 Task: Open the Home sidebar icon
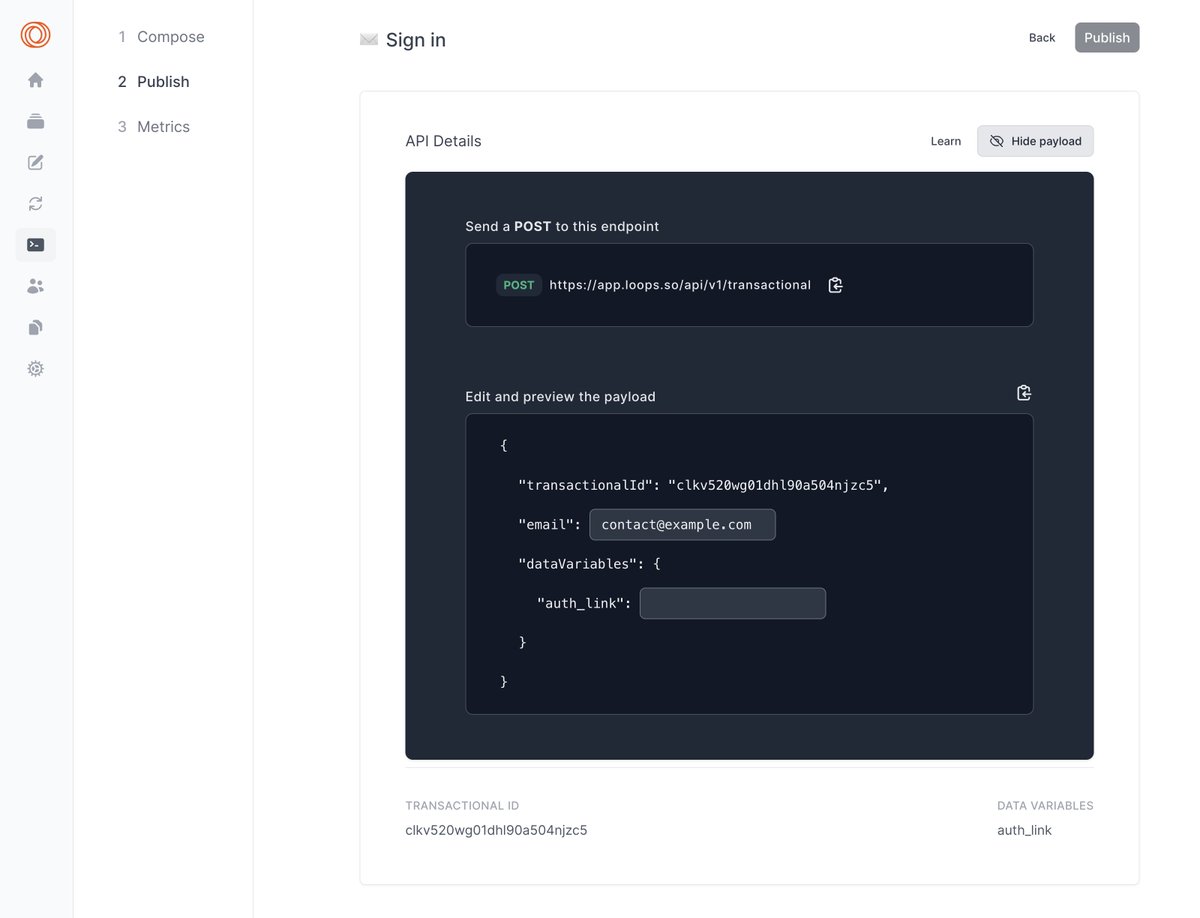click(35, 80)
